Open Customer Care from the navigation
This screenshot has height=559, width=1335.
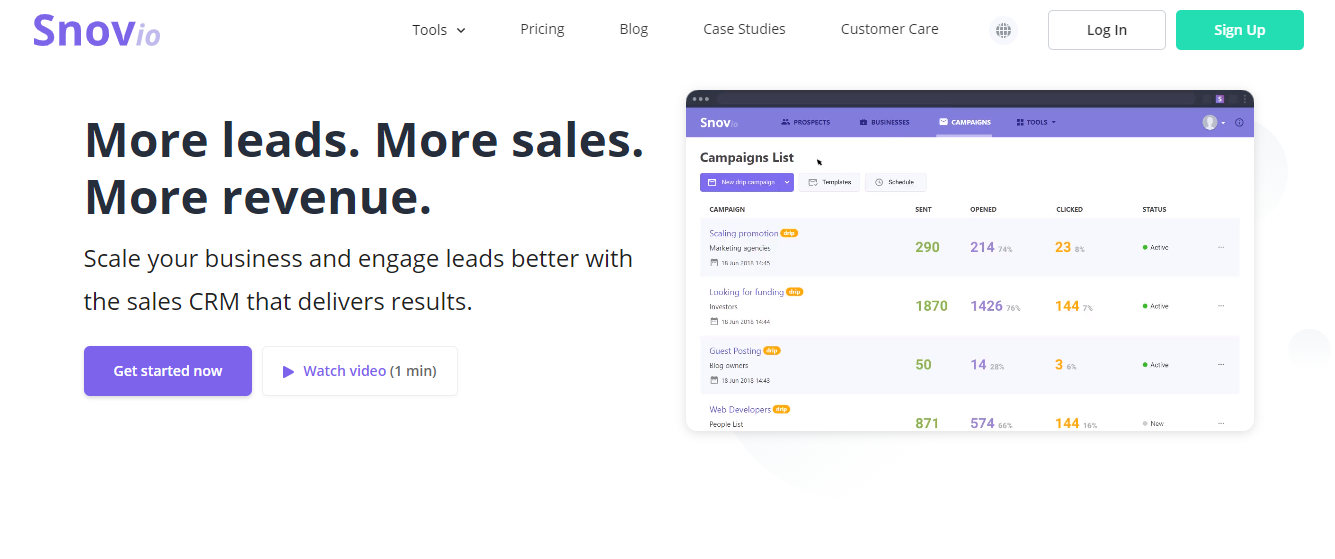click(x=889, y=29)
